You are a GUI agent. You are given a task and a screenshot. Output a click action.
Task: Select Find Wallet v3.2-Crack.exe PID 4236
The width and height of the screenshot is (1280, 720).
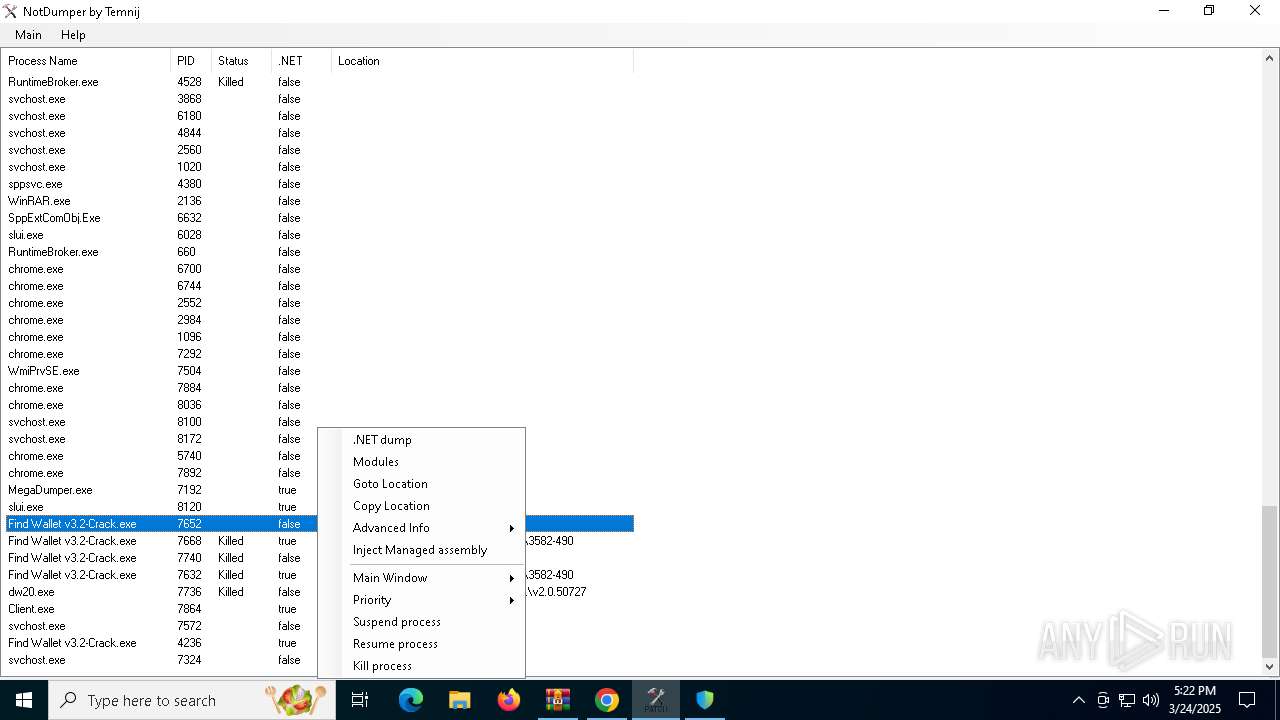(x=319, y=643)
